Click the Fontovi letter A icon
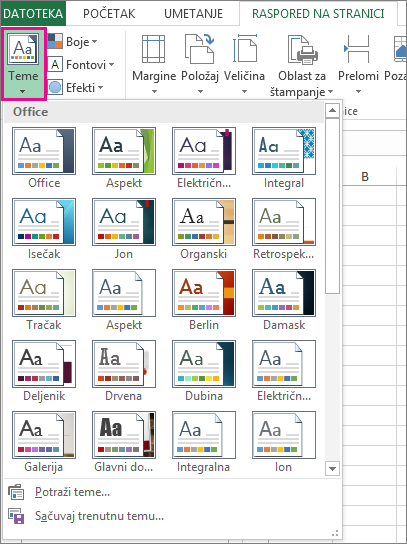The width and height of the screenshot is (407, 544). coord(55,65)
